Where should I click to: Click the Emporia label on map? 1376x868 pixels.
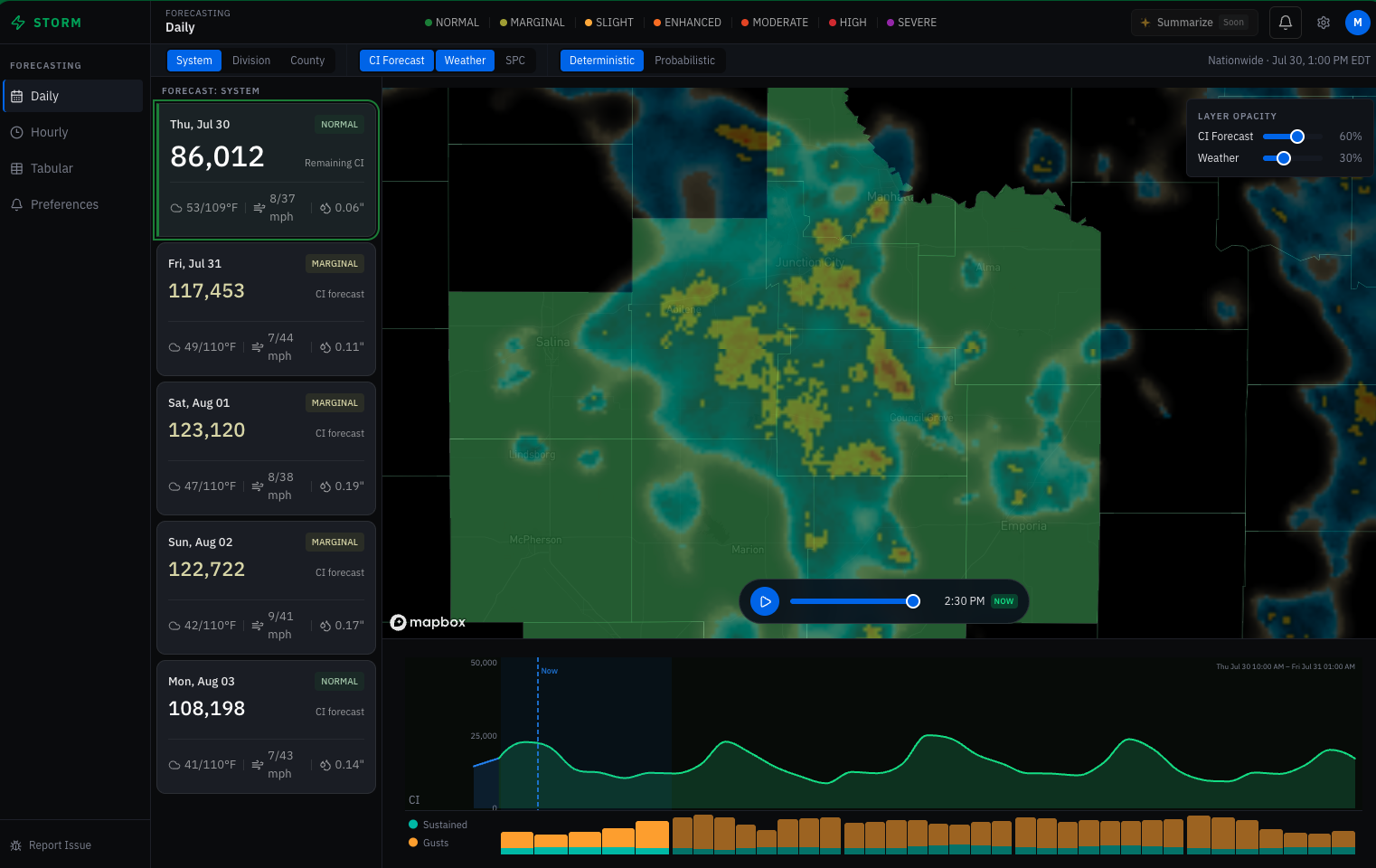tap(1023, 526)
